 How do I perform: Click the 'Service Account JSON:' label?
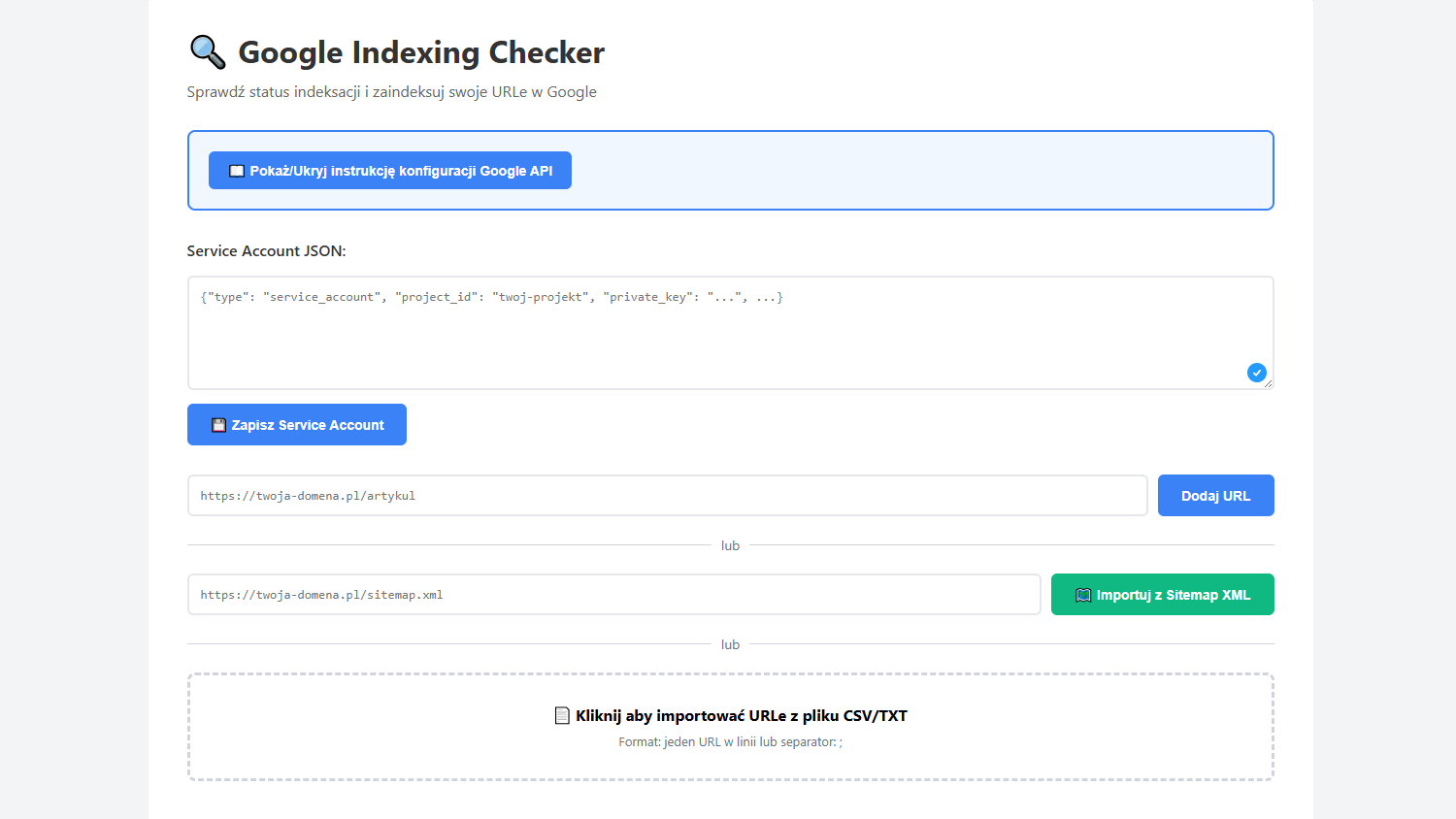[x=266, y=251]
